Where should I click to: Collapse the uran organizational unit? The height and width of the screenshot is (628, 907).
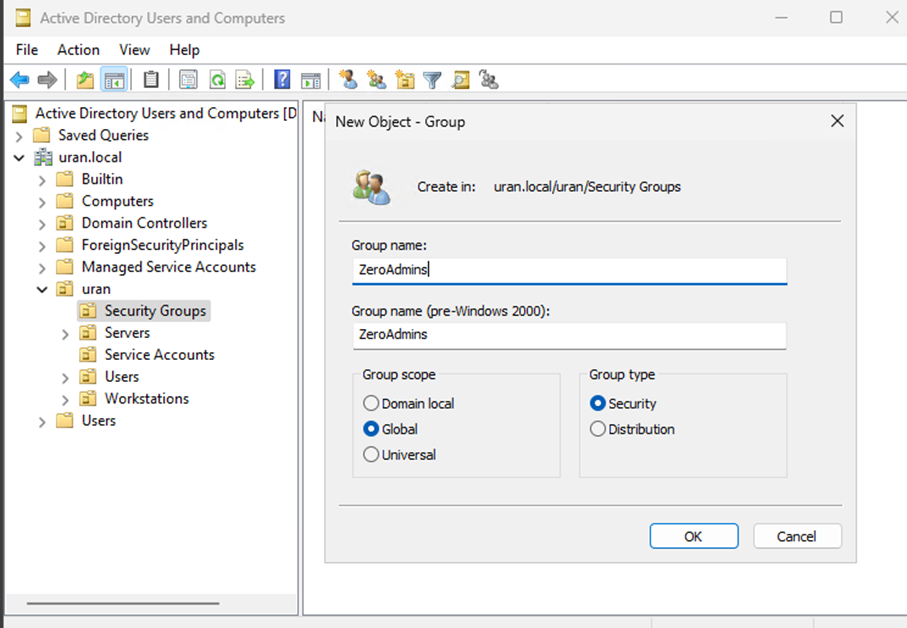coord(42,289)
